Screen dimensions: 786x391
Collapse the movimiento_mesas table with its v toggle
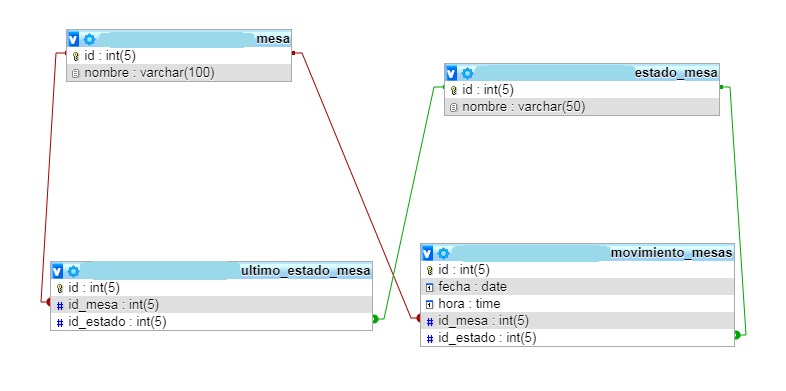428,254
